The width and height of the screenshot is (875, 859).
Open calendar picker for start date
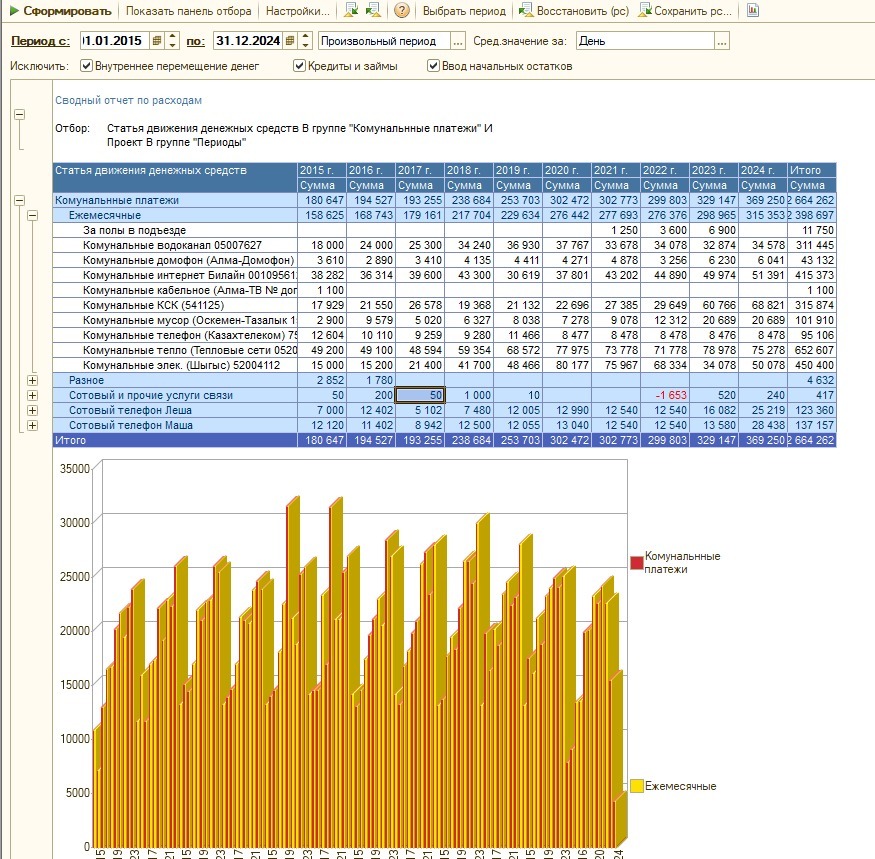pos(156,41)
